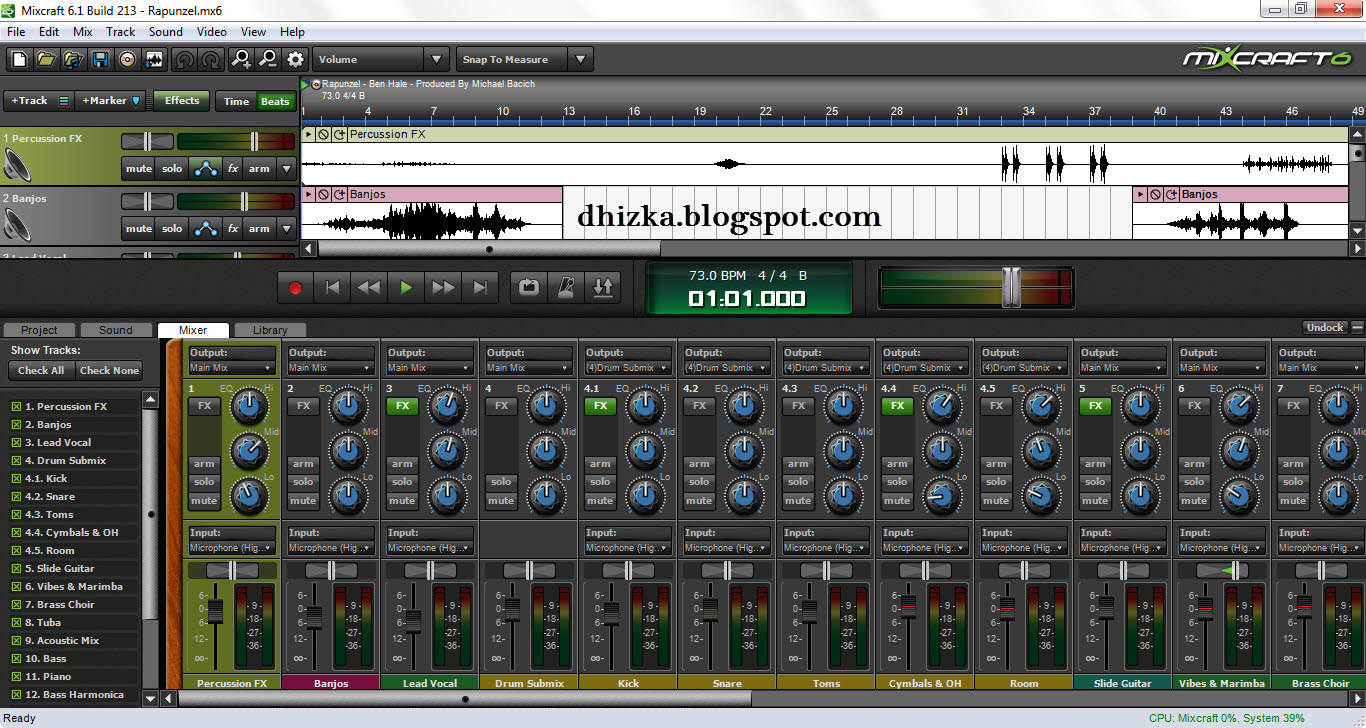
Task: Switch to the Project tab
Action: pyautogui.click(x=39, y=330)
